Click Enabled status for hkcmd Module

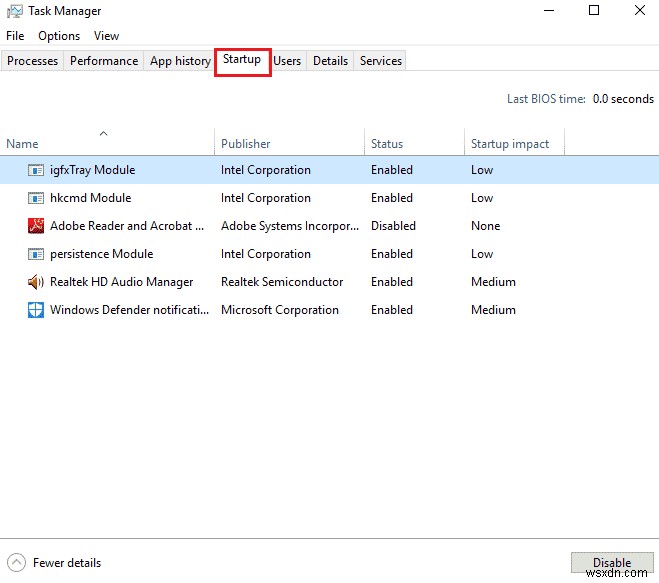(392, 198)
